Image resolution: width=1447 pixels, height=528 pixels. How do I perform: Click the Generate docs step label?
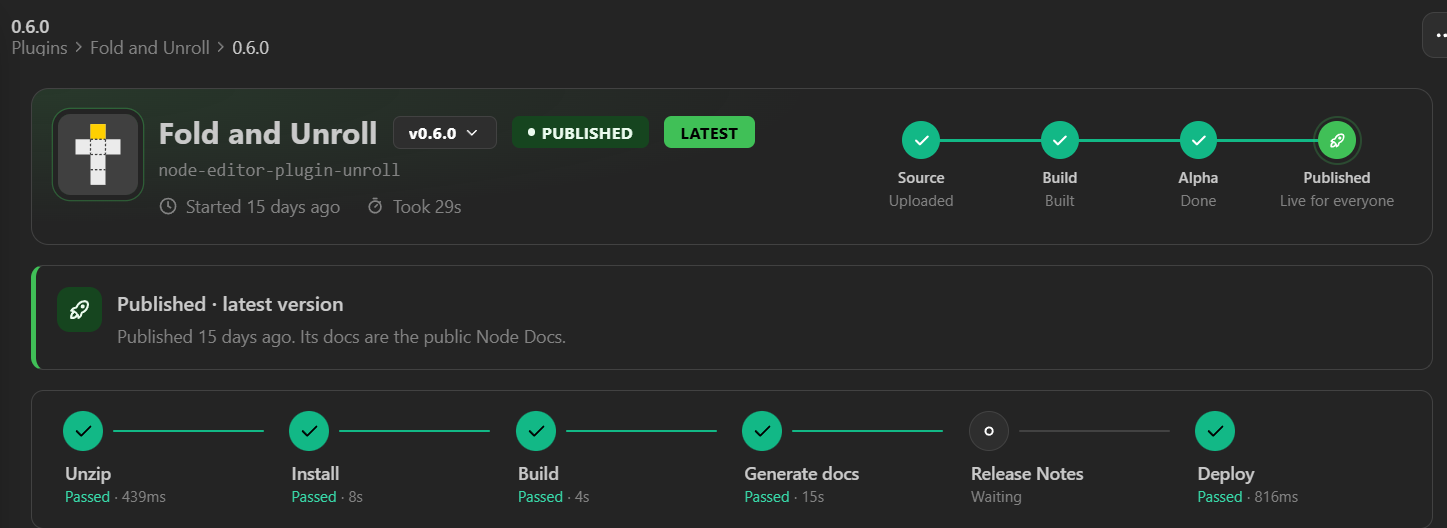[x=801, y=474]
